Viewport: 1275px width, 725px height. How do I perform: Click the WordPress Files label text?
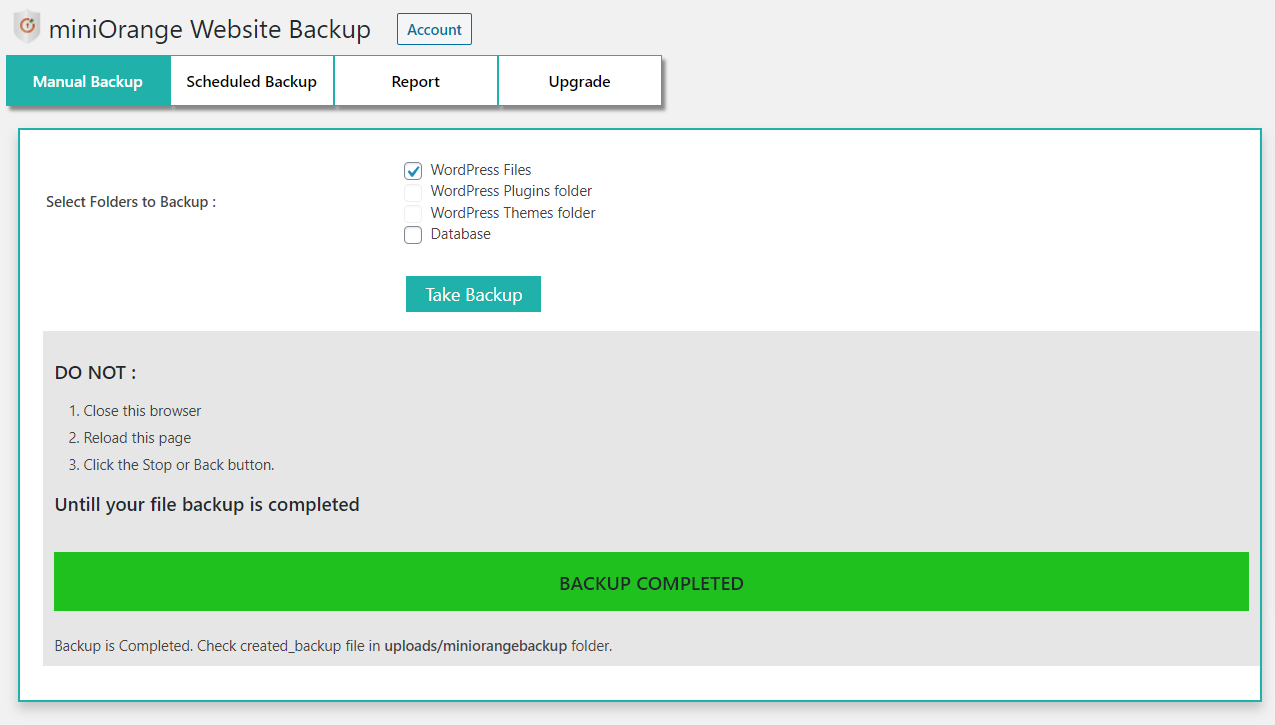[x=481, y=170]
